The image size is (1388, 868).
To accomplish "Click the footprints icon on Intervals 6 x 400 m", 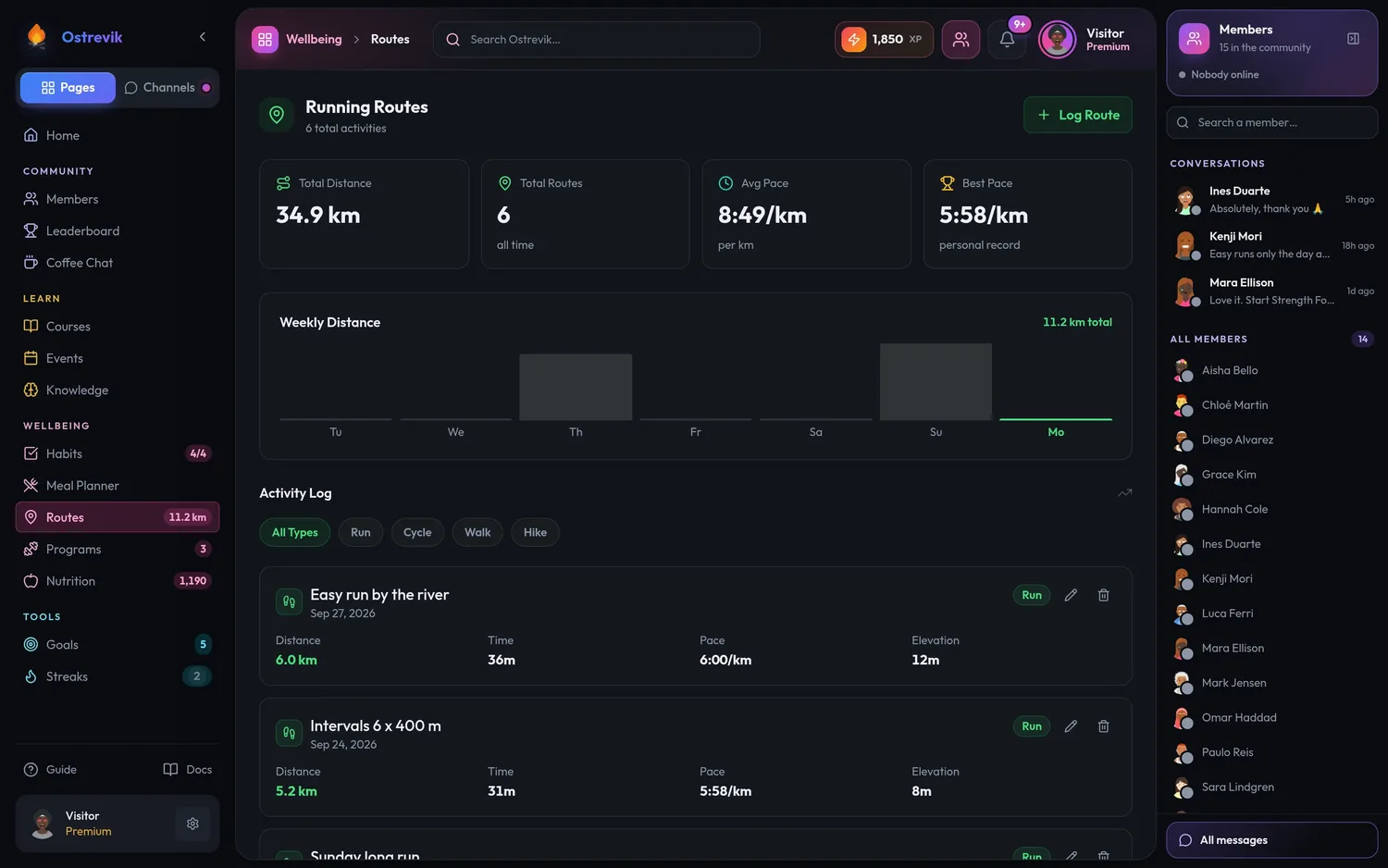I will pyautogui.click(x=289, y=733).
